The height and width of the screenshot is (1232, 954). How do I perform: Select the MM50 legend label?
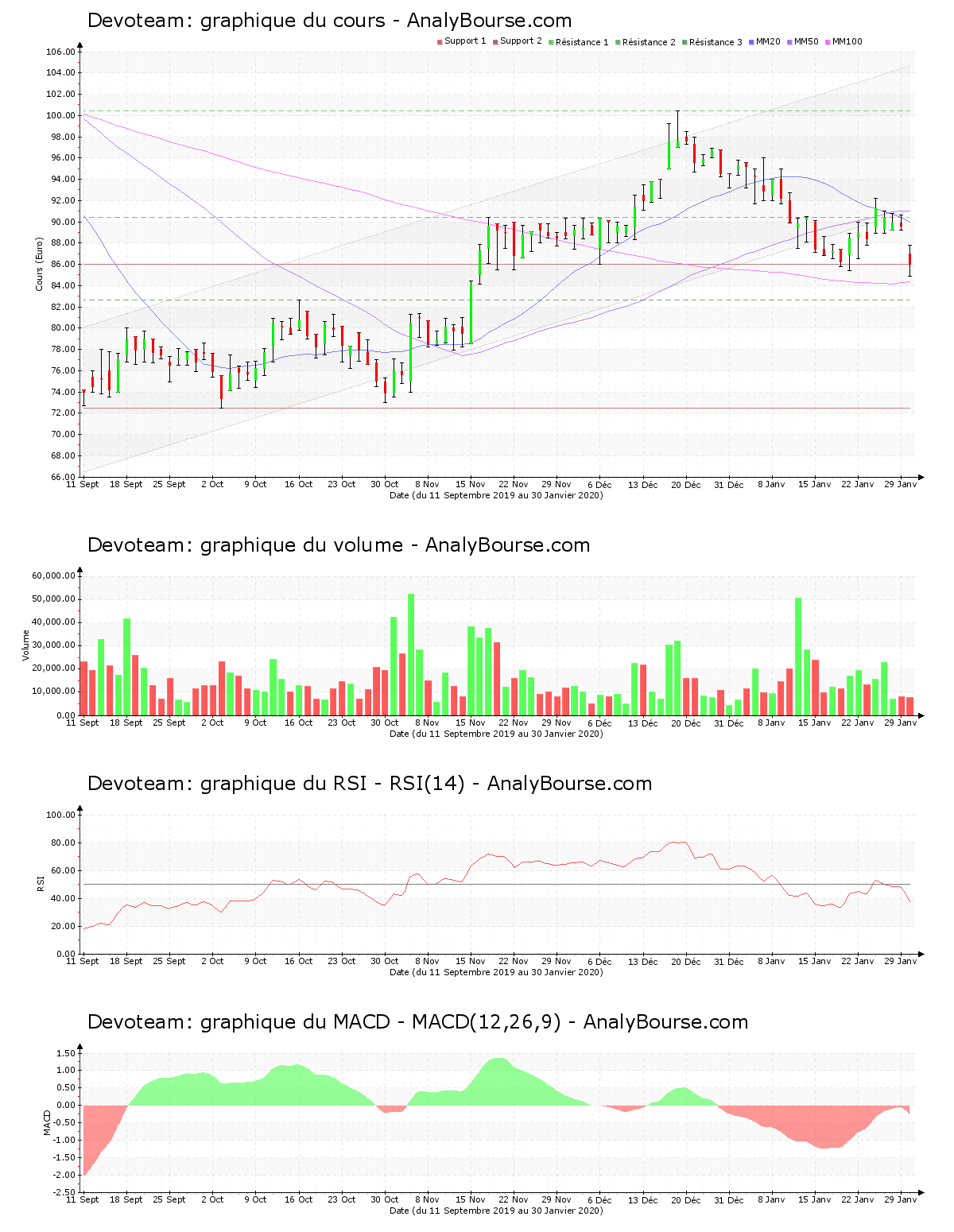[x=806, y=41]
